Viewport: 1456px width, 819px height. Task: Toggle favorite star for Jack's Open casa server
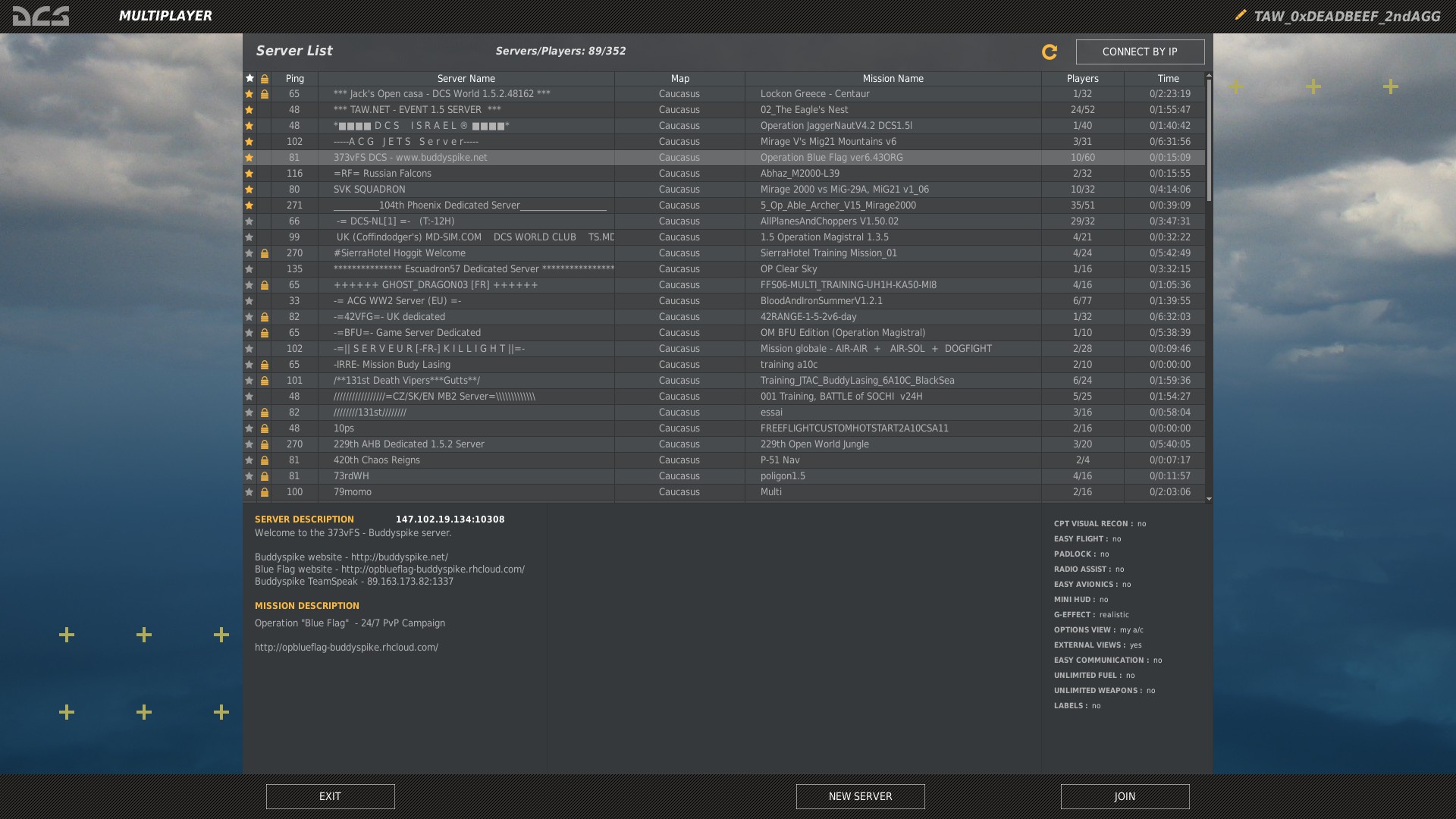249,94
